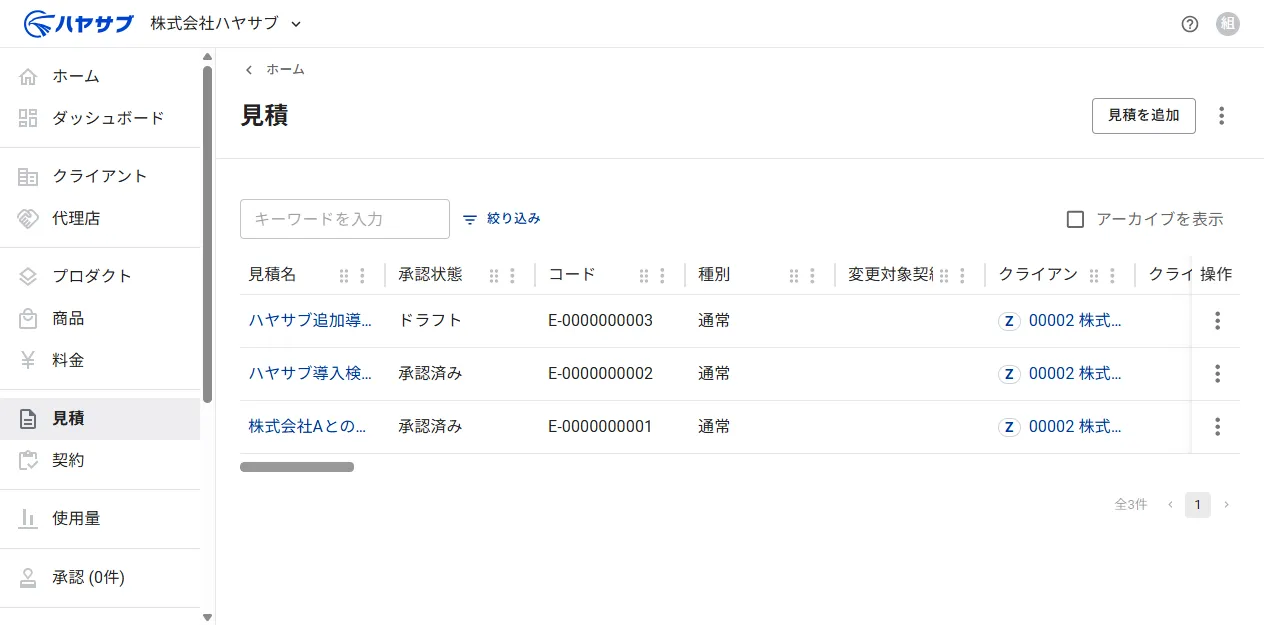Open 種別 column options menu
The width and height of the screenshot is (1264, 625).
tap(812, 275)
